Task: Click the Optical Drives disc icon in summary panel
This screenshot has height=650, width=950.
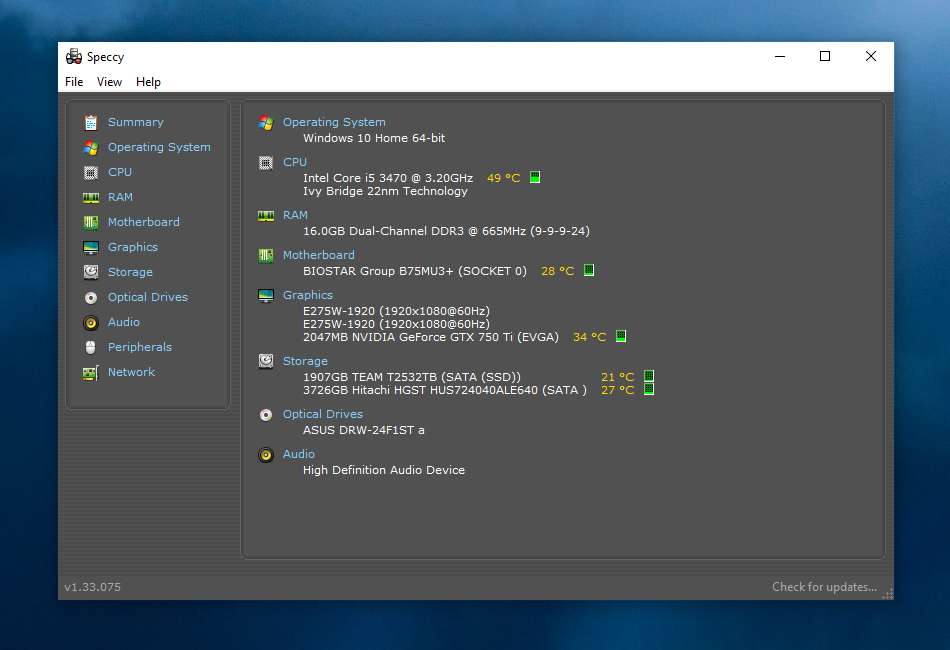Action: (x=266, y=414)
